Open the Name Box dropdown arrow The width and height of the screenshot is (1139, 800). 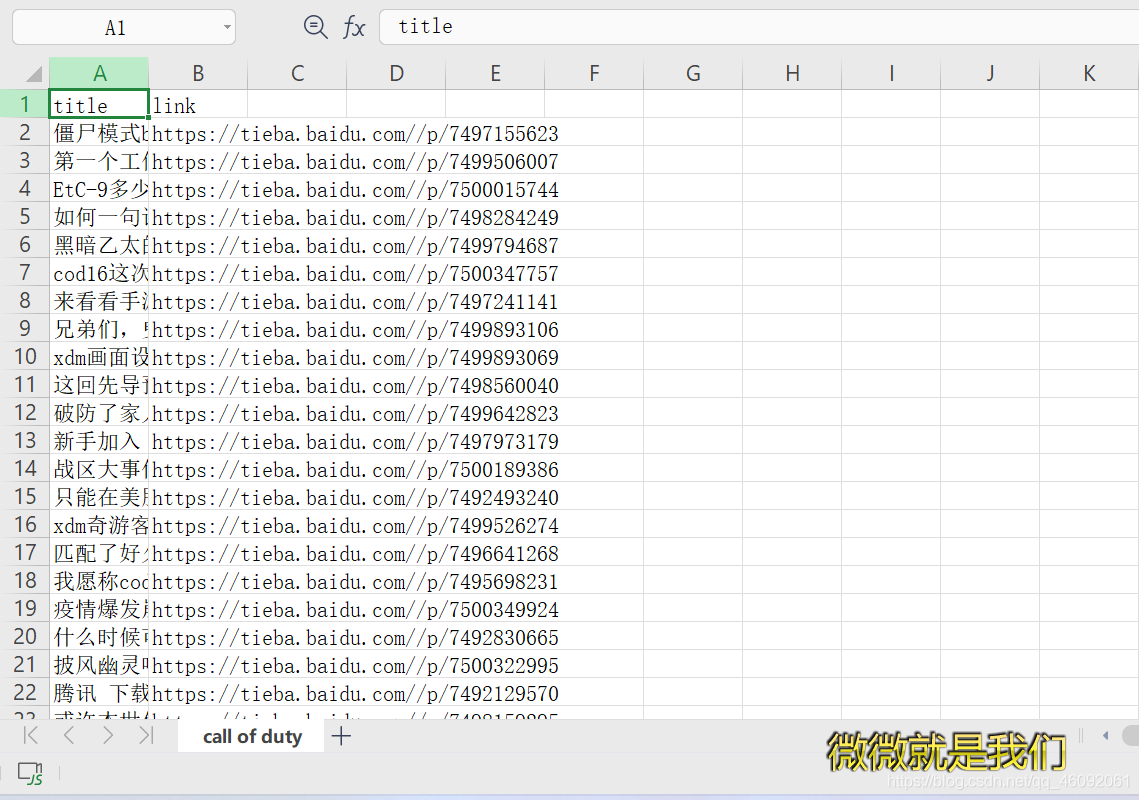coord(227,27)
